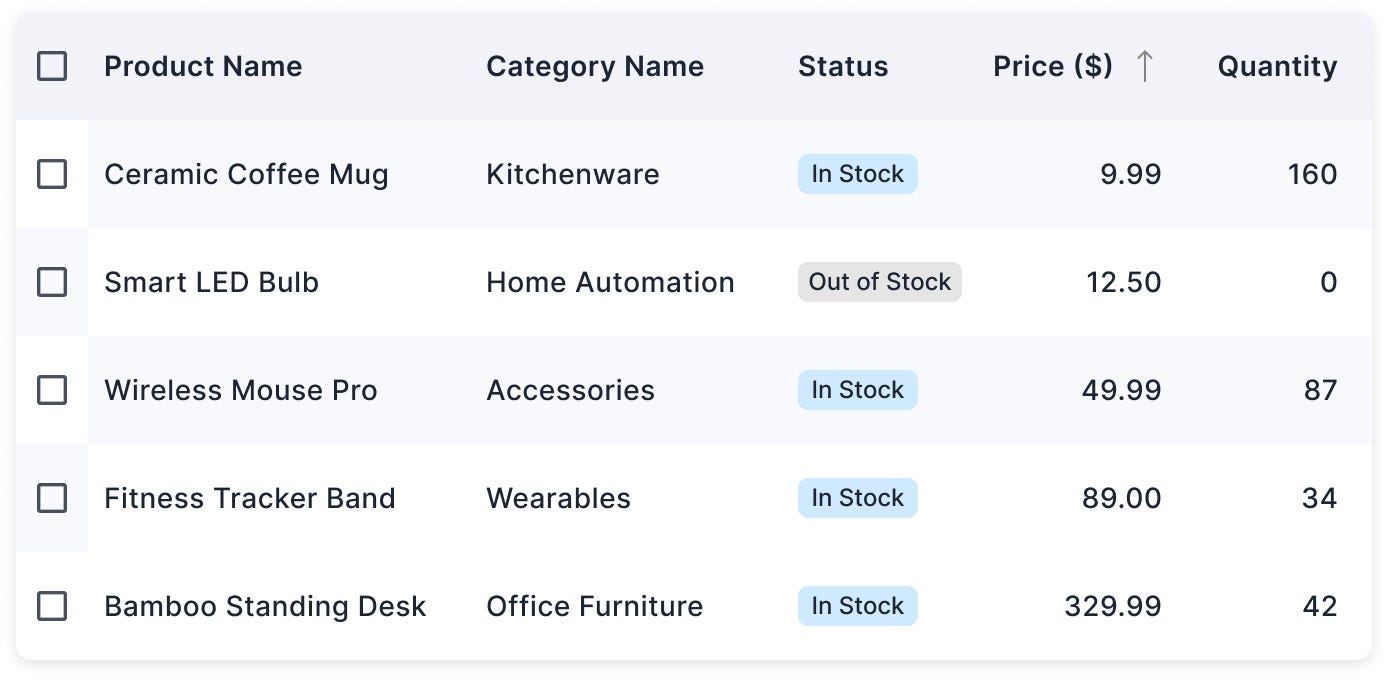
Task: Select the Smart LED Bulb row checkbox
Action: 52,282
